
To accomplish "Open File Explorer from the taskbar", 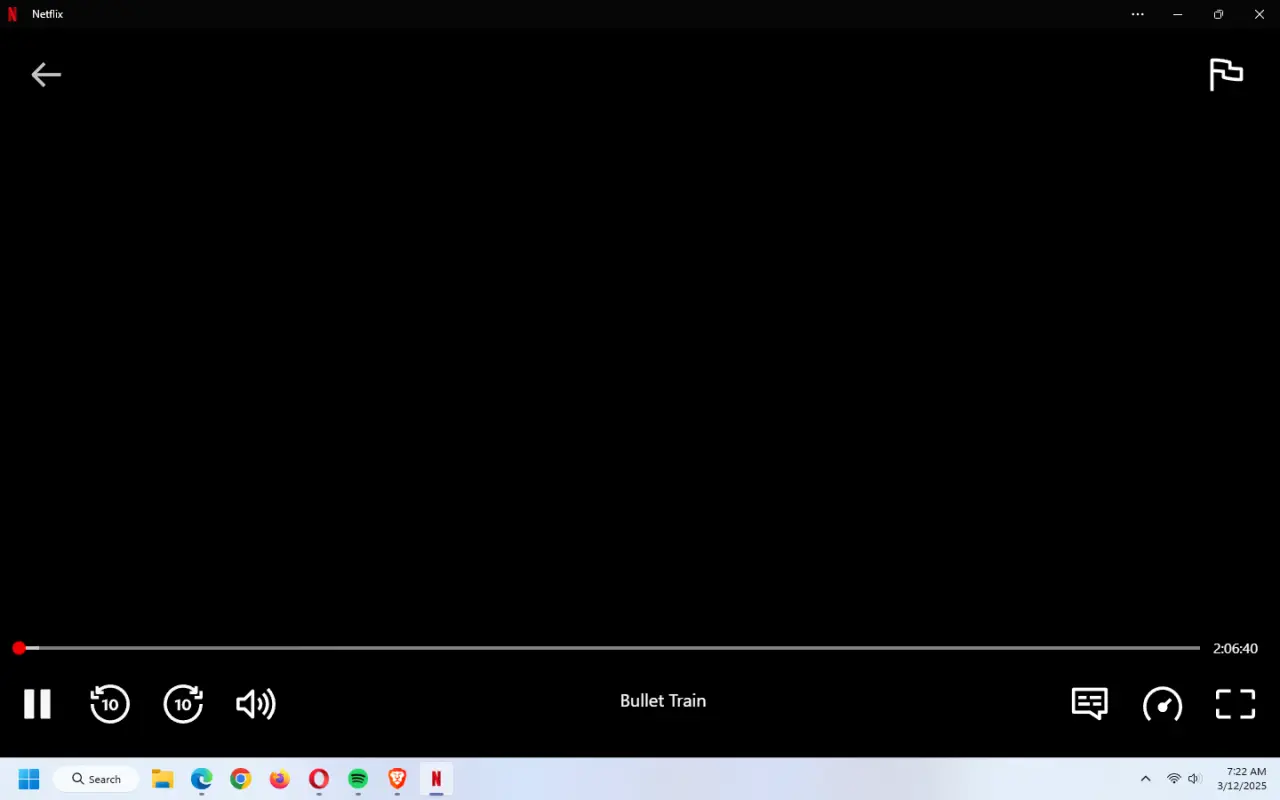I will tap(162, 779).
